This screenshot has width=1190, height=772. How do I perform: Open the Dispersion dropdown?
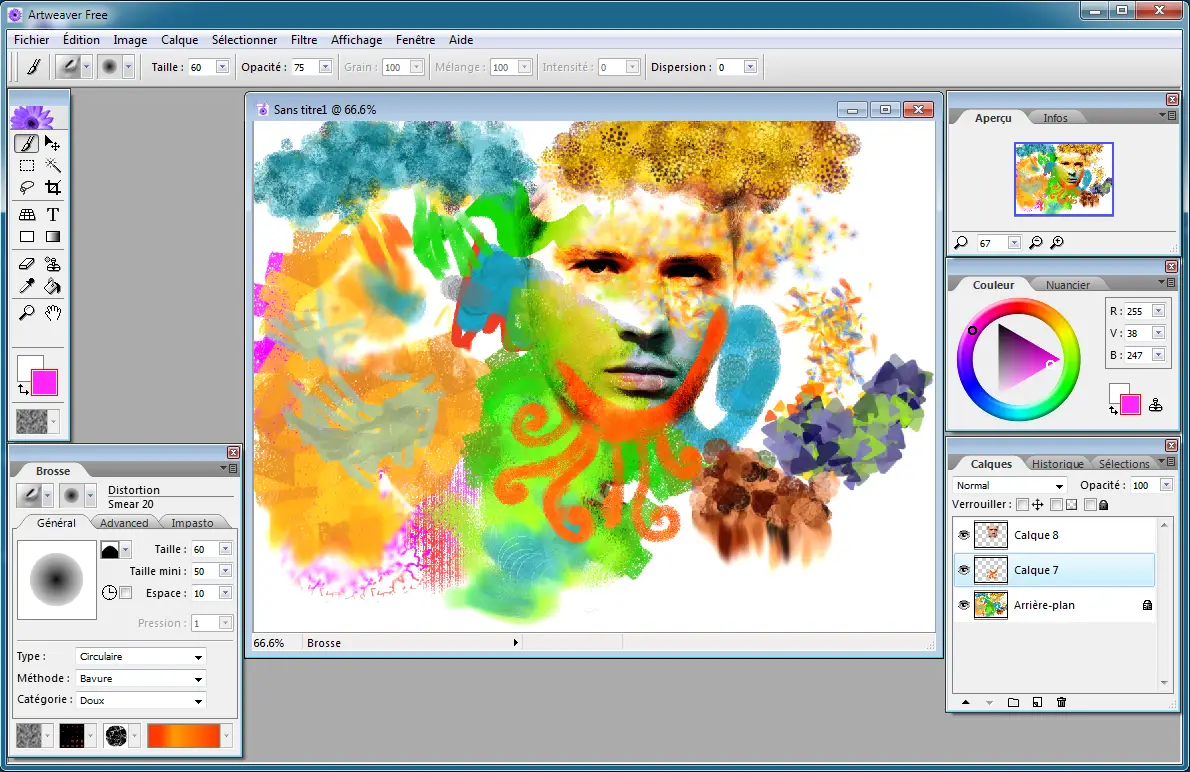click(750, 67)
